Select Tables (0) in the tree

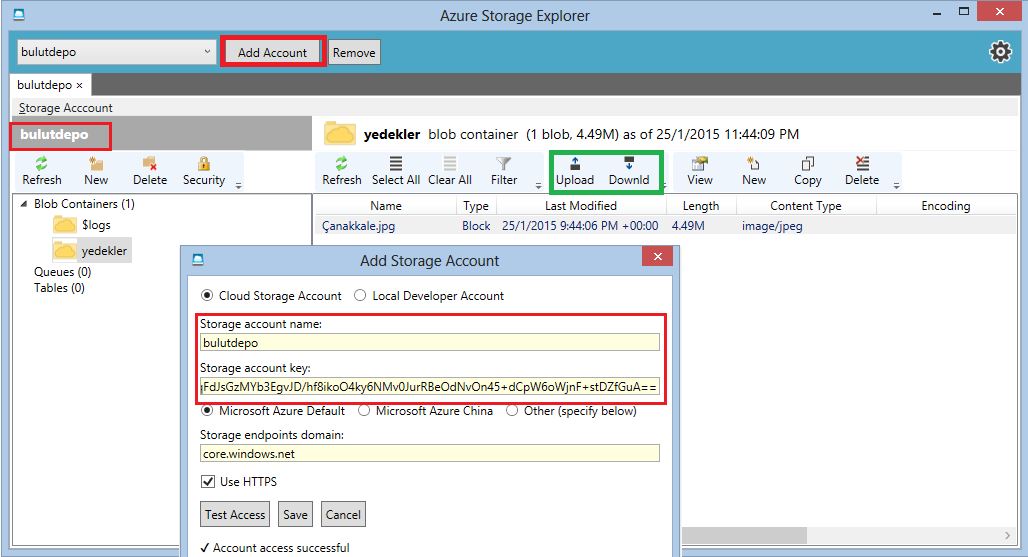point(59,288)
